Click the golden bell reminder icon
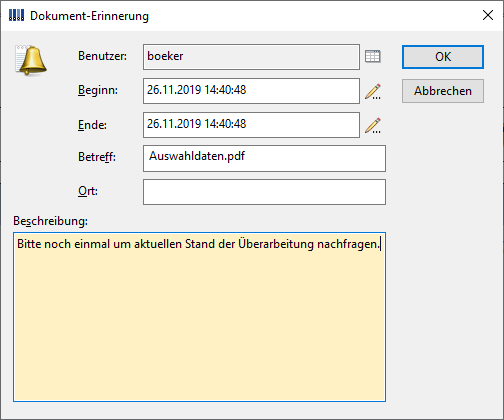This screenshot has height=420, width=504. [x=31, y=60]
